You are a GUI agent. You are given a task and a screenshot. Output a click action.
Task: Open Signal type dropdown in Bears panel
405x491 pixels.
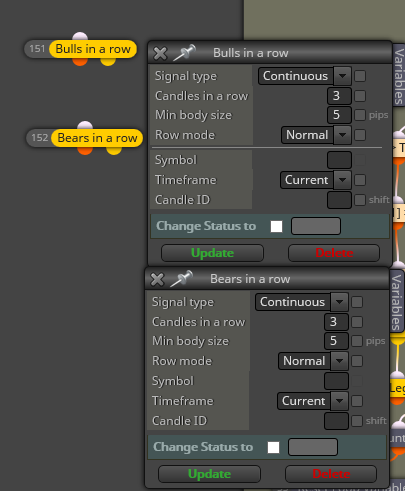[x=302, y=302]
